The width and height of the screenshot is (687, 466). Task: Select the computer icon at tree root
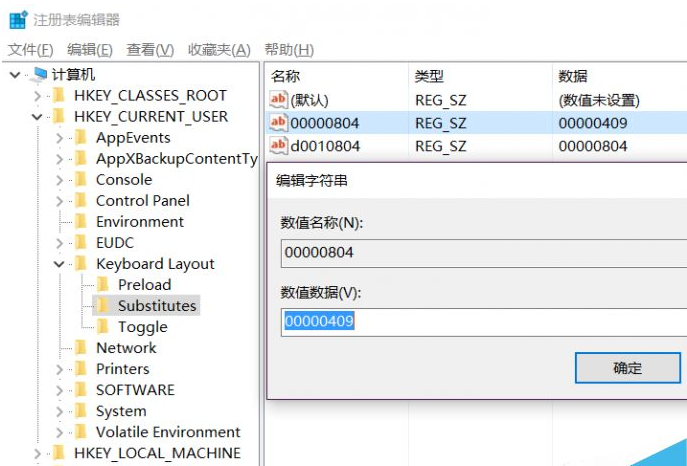[x=39, y=74]
